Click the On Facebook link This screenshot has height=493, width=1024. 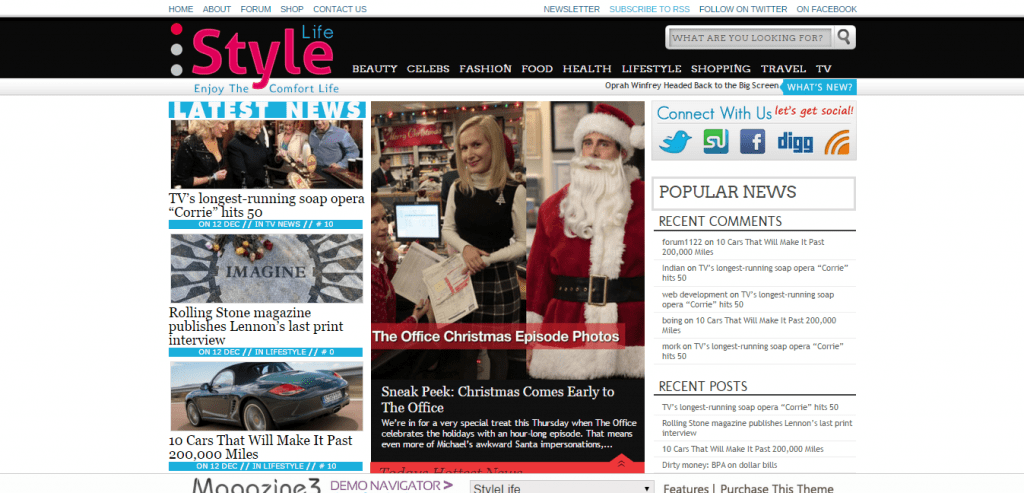click(827, 9)
